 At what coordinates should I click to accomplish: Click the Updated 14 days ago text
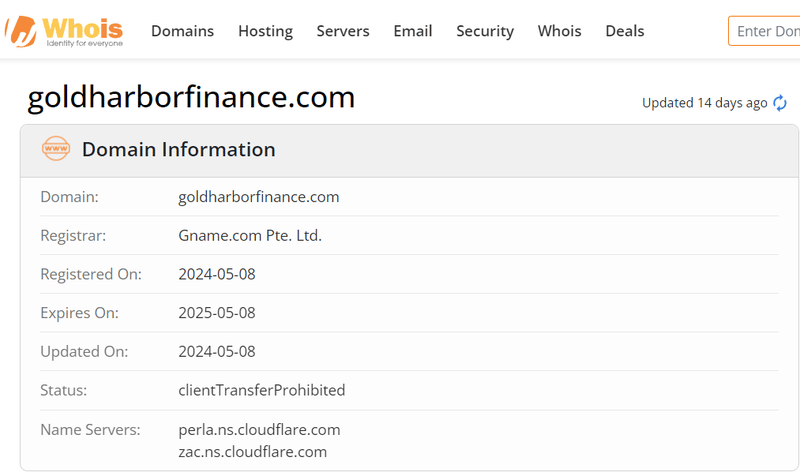pos(704,103)
